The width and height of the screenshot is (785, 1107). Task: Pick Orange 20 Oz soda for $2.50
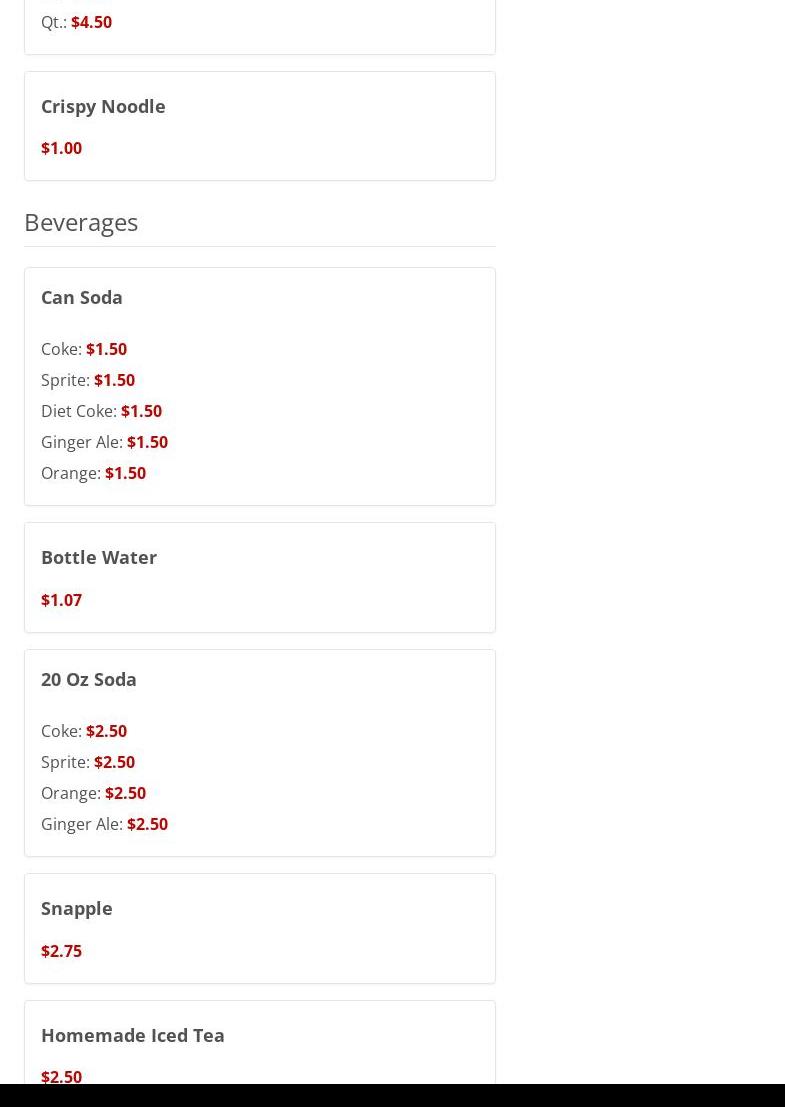93,793
